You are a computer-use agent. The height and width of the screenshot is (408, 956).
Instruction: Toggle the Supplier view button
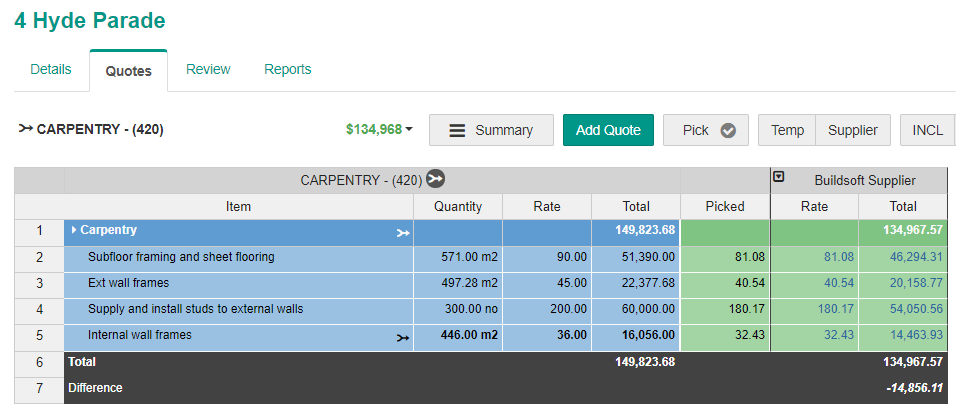(852, 130)
